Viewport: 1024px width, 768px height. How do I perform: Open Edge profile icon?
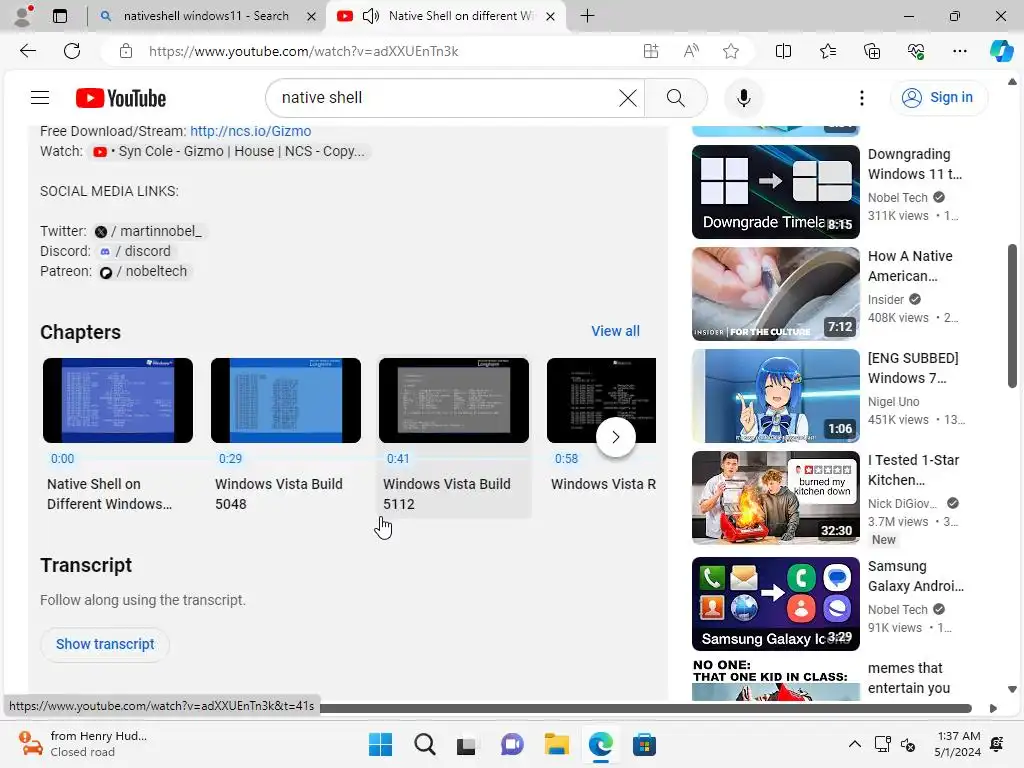pyautogui.click(x=24, y=16)
